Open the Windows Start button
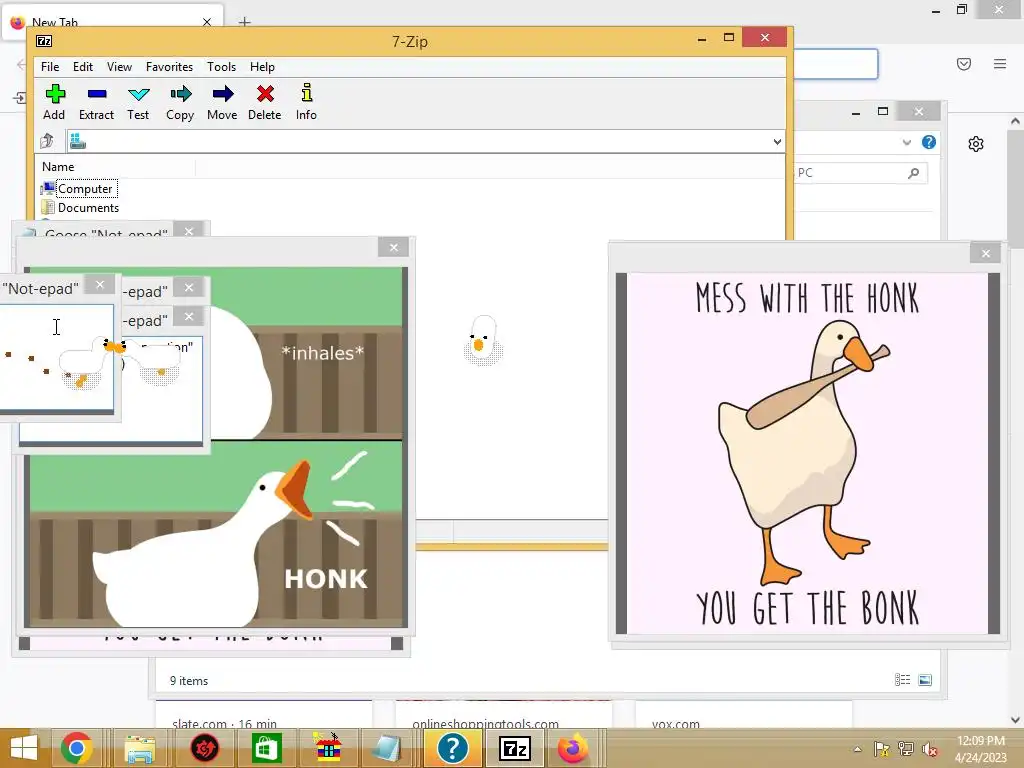The width and height of the screenshot is (1024, 768). click(24, 748)
